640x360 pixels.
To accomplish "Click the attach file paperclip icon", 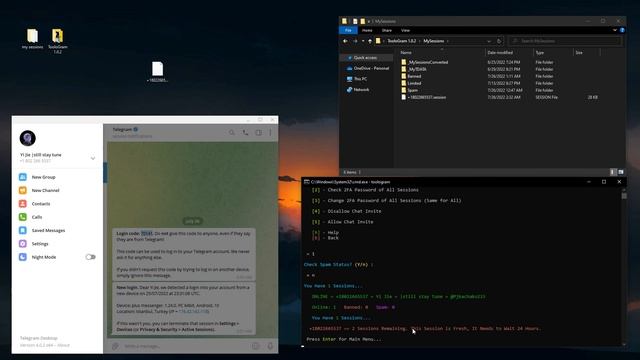I will (116, 346).
